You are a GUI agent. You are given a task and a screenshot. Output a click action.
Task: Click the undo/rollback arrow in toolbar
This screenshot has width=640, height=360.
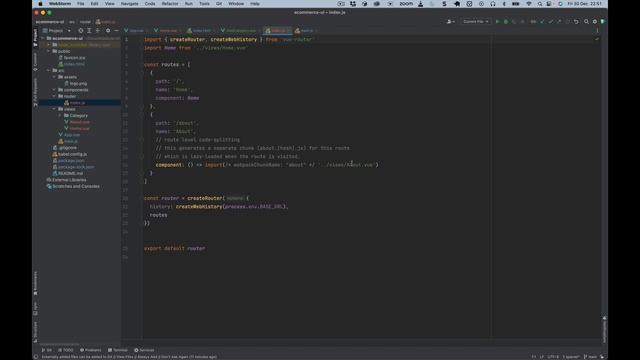pos(576,22)
